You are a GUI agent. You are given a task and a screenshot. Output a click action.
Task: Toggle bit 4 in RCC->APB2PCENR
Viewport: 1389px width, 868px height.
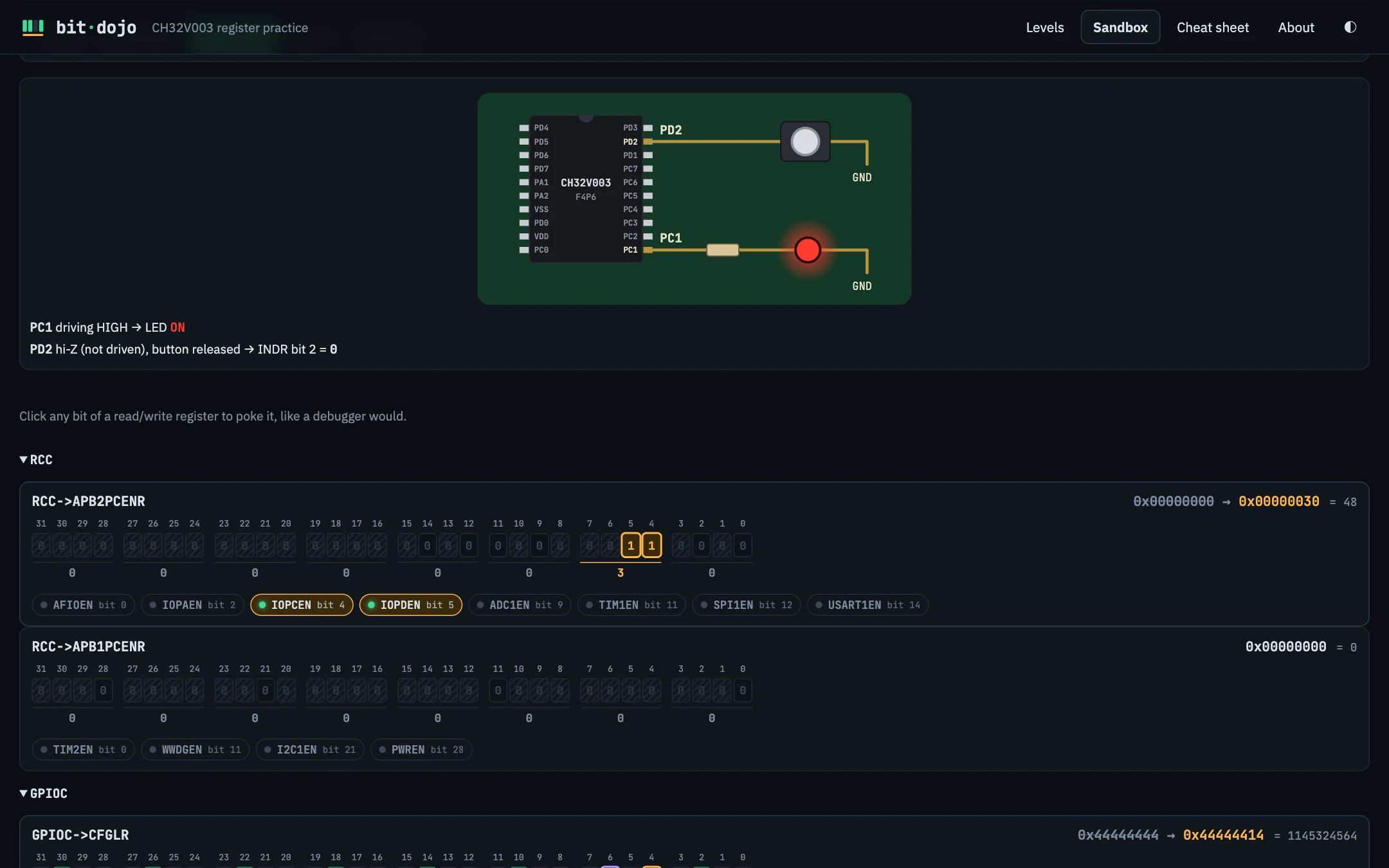pos(651,546)
